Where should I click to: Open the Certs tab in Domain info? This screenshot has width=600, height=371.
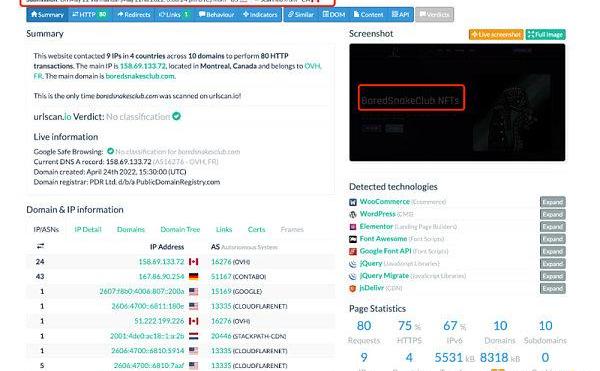click(256, 229)
